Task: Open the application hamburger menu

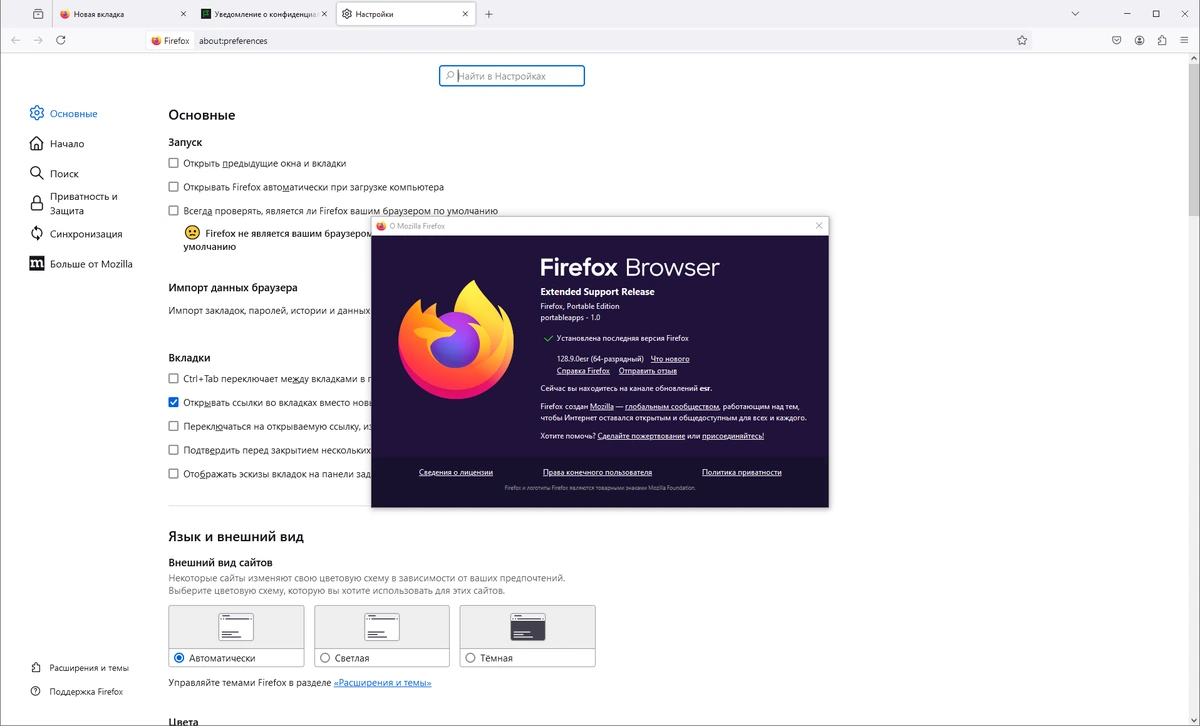Action: (1185, 40)
